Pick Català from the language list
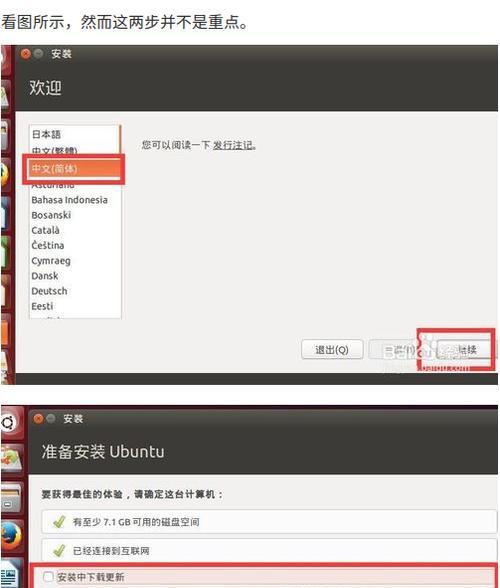This screenshot has height=588, width=500. [45, 230]
